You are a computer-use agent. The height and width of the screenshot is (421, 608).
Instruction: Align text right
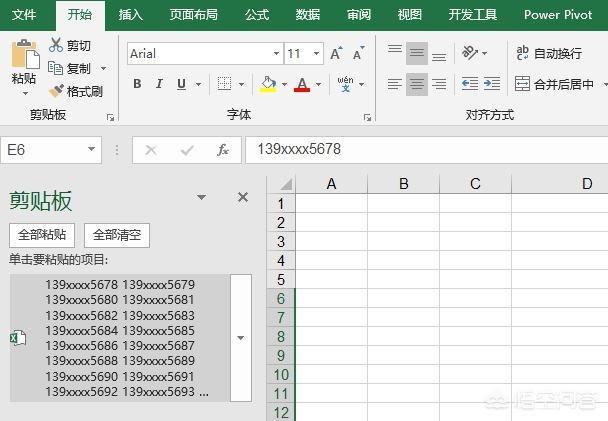[439, 84]
